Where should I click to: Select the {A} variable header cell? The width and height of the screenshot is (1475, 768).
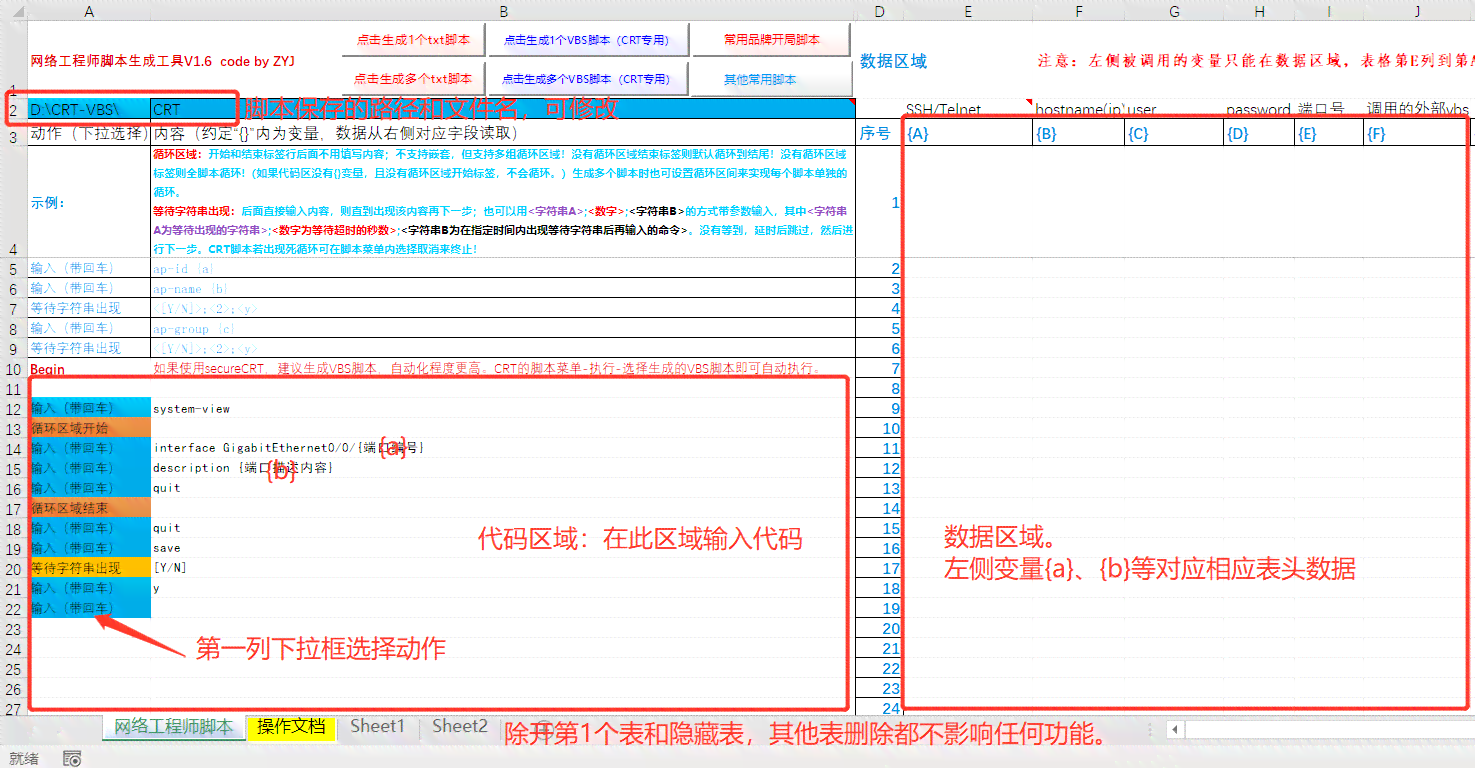[968, 133]
